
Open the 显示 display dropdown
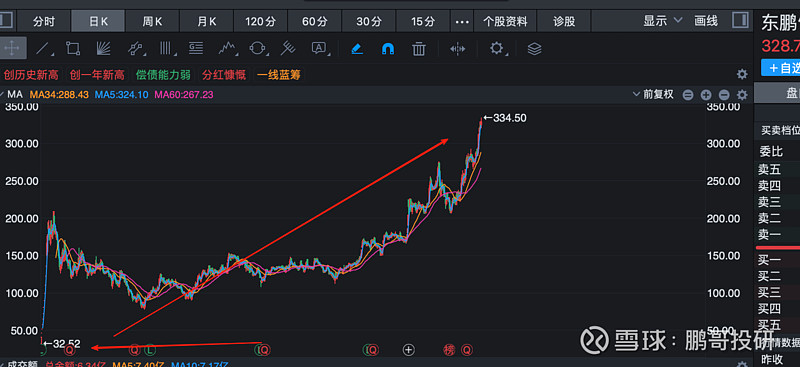[662, 21]
